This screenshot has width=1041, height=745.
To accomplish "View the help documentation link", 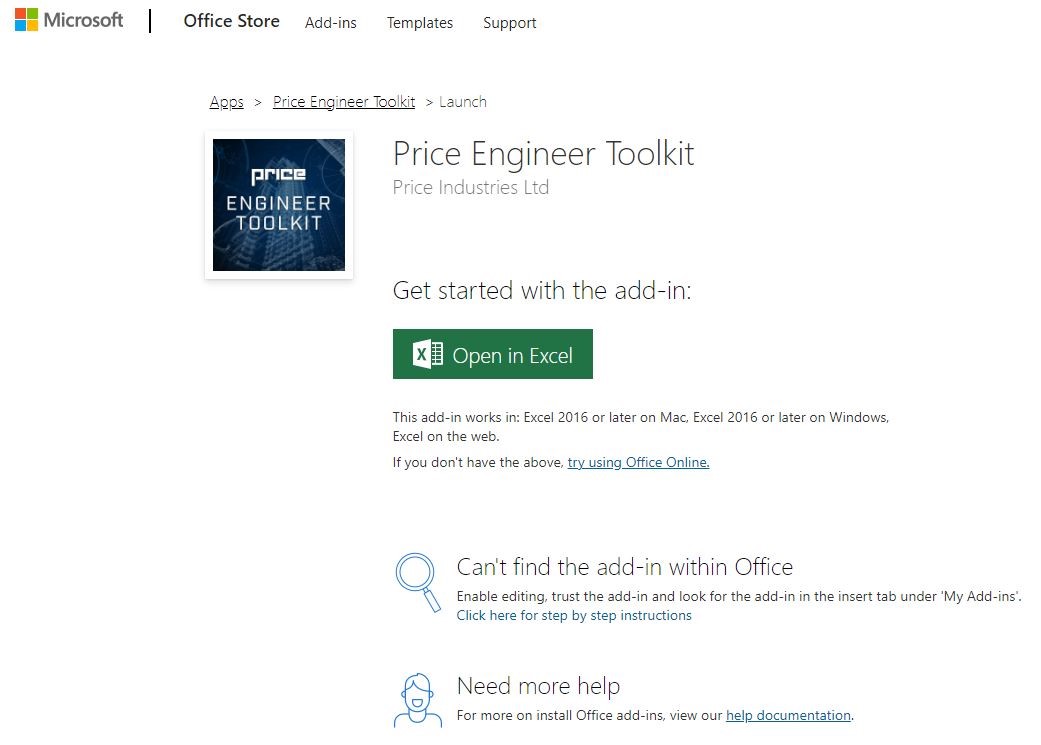I will (788, 715).
